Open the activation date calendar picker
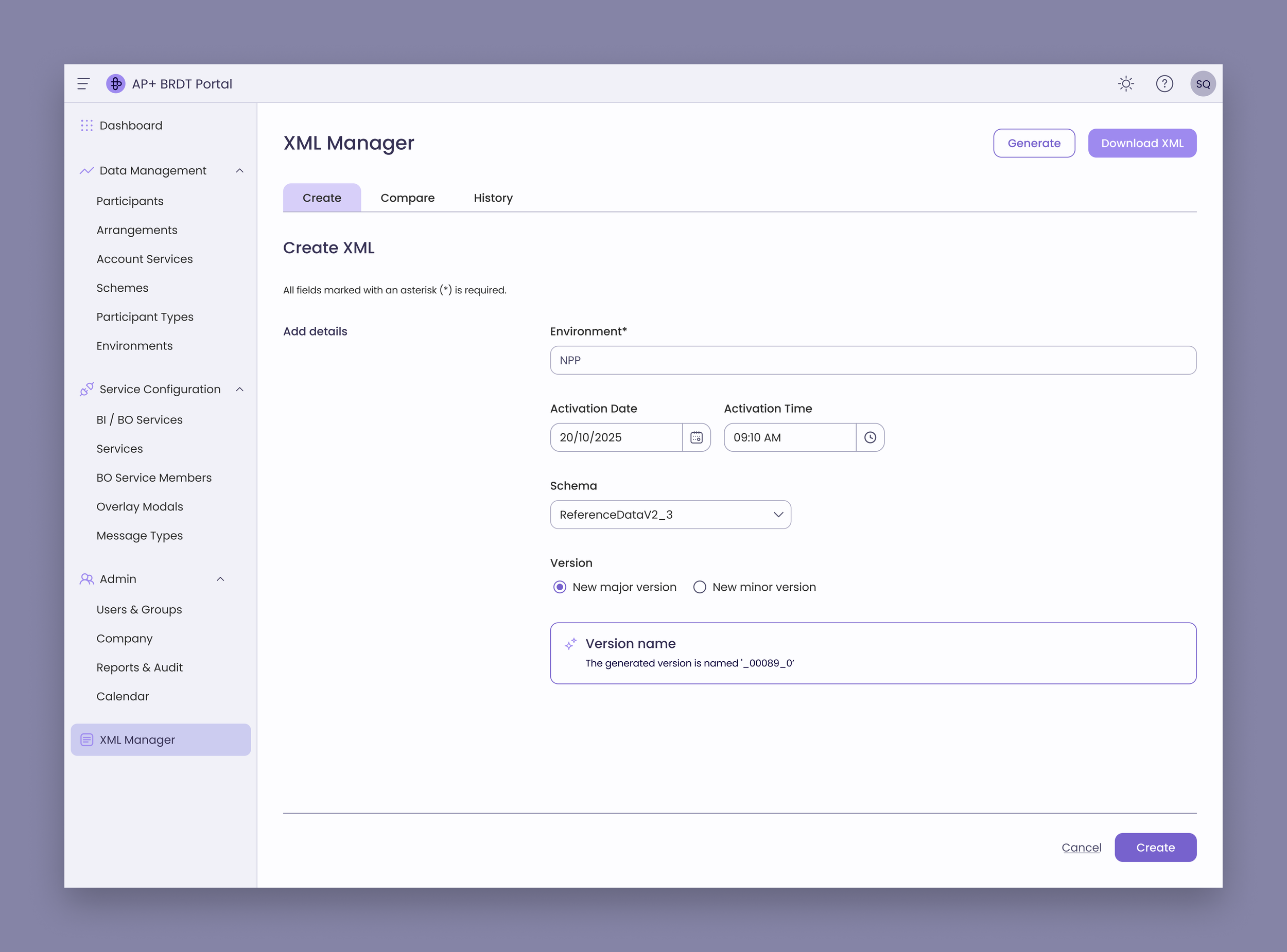This screenshot has height=952, width=1287. [x=696, y=437]
